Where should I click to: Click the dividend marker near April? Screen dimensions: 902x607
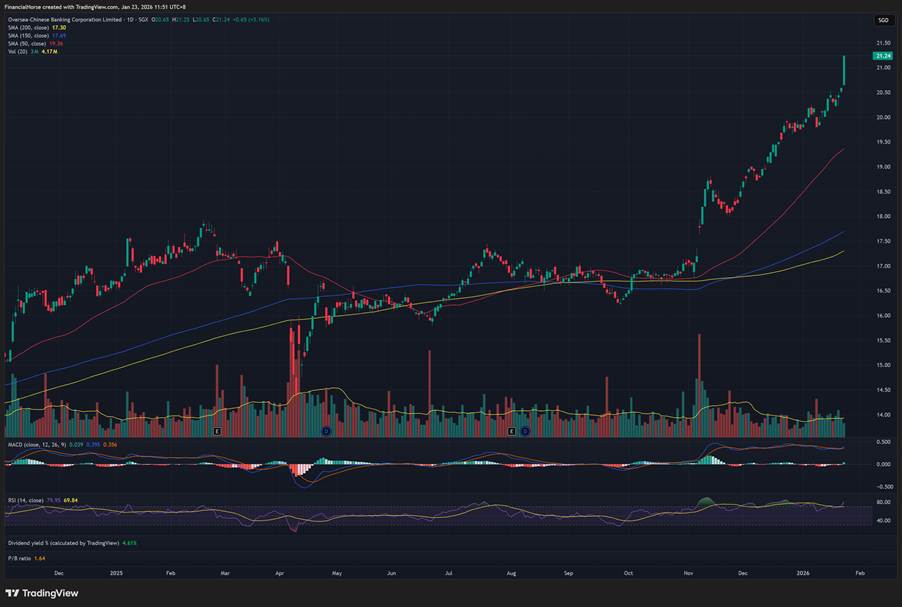tap(326, 430)
